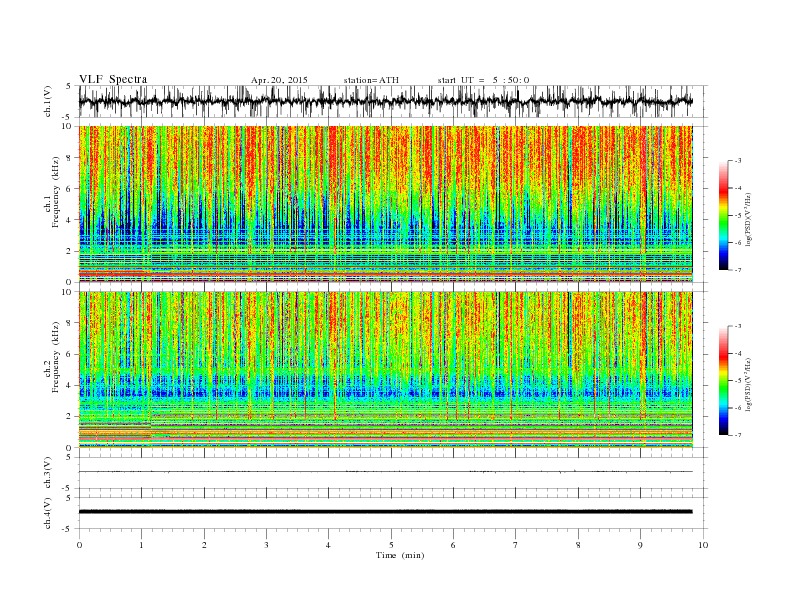Click the '0' tick on time axis
This screenshot has width=792, height=612.
(x=79, y=545)
